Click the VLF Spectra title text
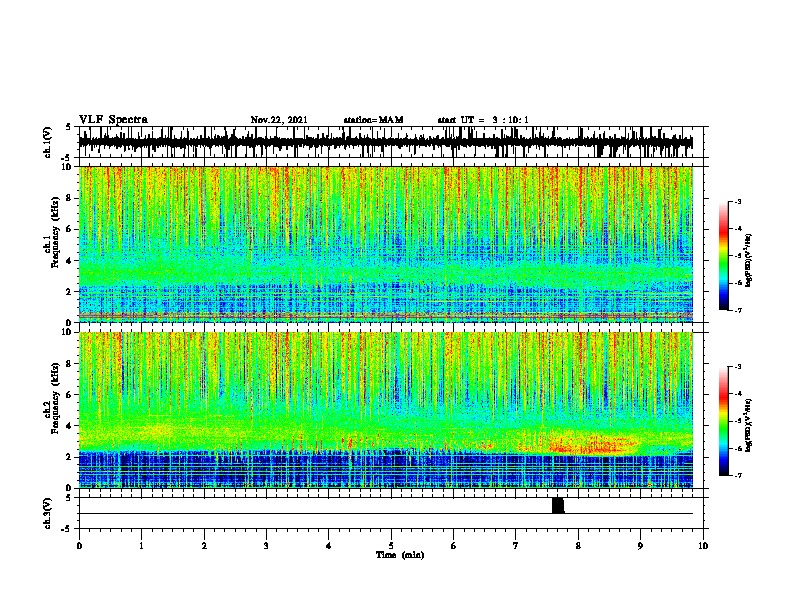792x612 pixels. (113, 120)
